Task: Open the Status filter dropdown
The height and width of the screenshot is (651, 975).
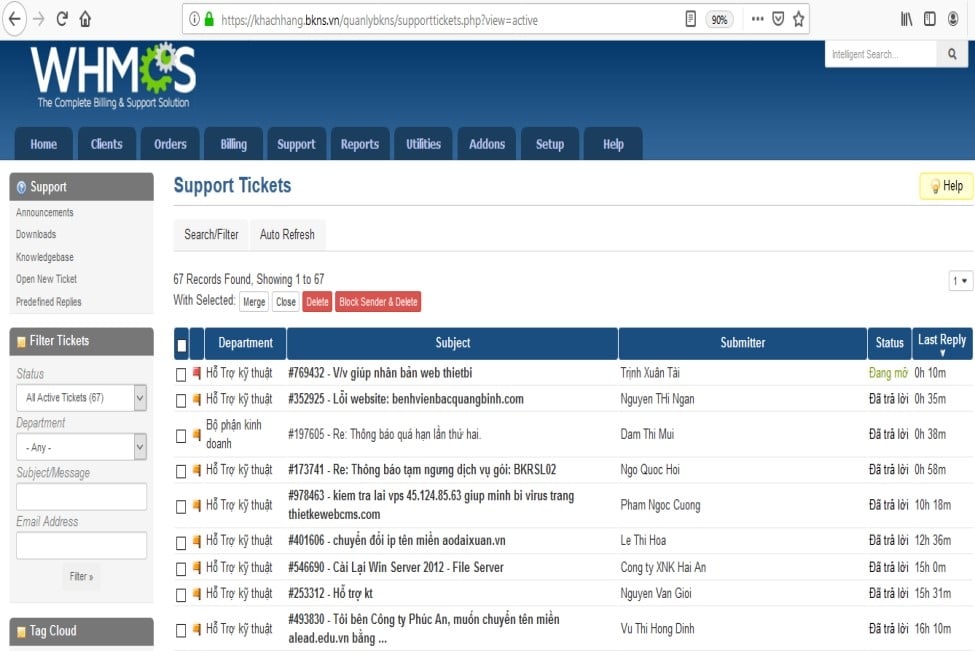Action: pos(81,398)
